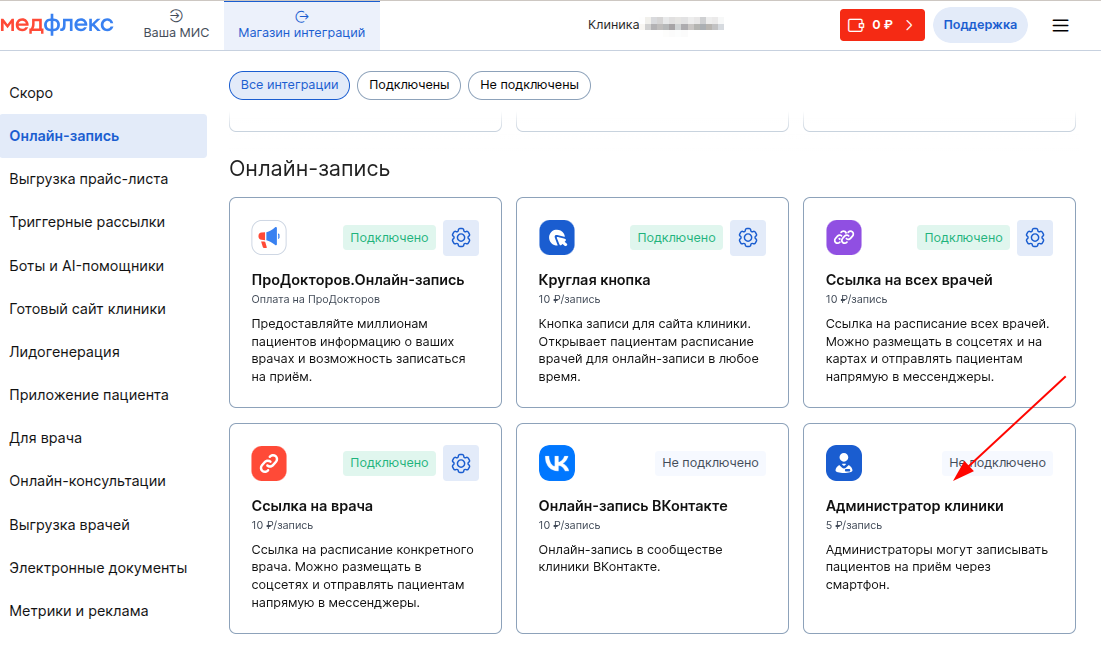This screenshot has width=1101, height=647.
Task: Click the VK logo icon
Action: (556, 463)
